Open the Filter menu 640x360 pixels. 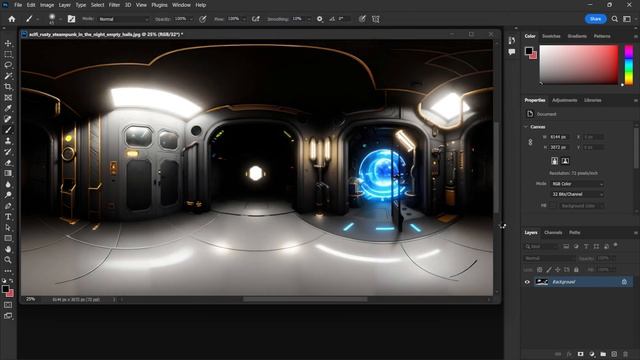tap(114, 5)
